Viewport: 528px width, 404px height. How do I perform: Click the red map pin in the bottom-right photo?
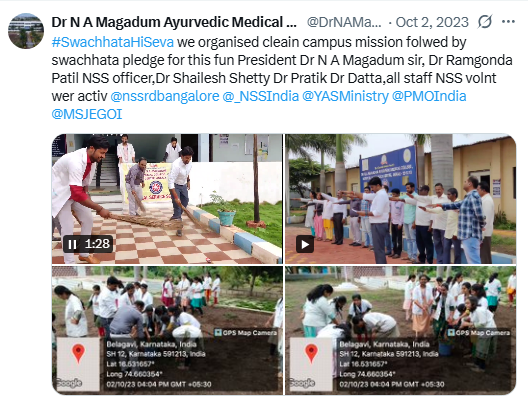(x=311, y=354)
